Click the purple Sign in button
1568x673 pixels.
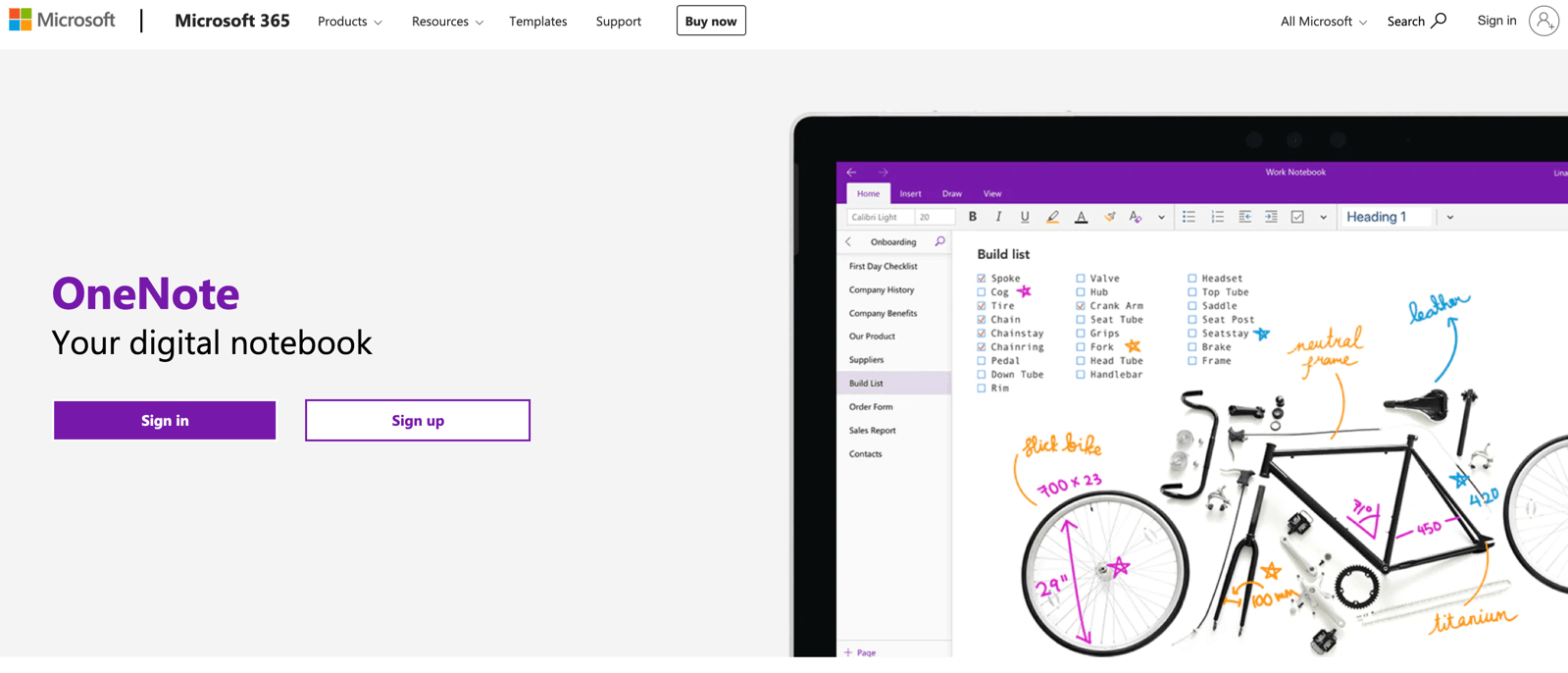click(x=165, y=420)
